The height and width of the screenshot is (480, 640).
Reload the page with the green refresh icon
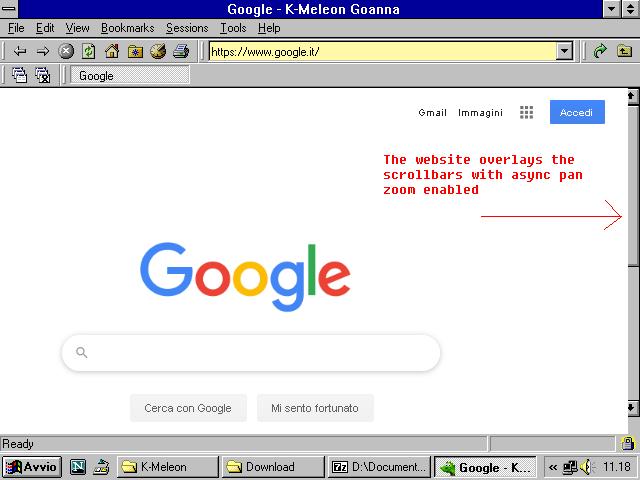coord(89,51)
